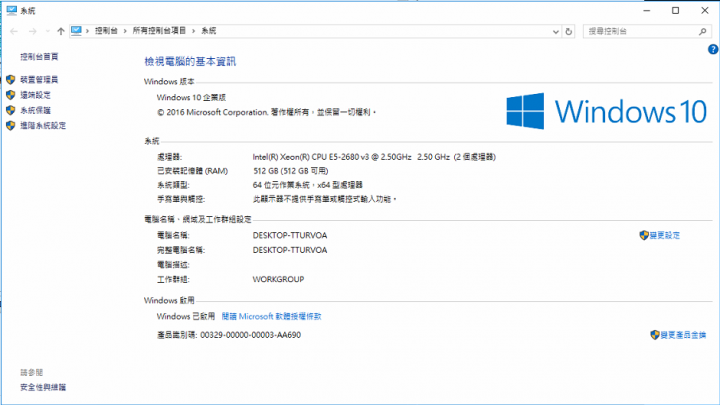Open help with the blue question icon
Screen dimensions: 720x405
click(x=713, y=49)
